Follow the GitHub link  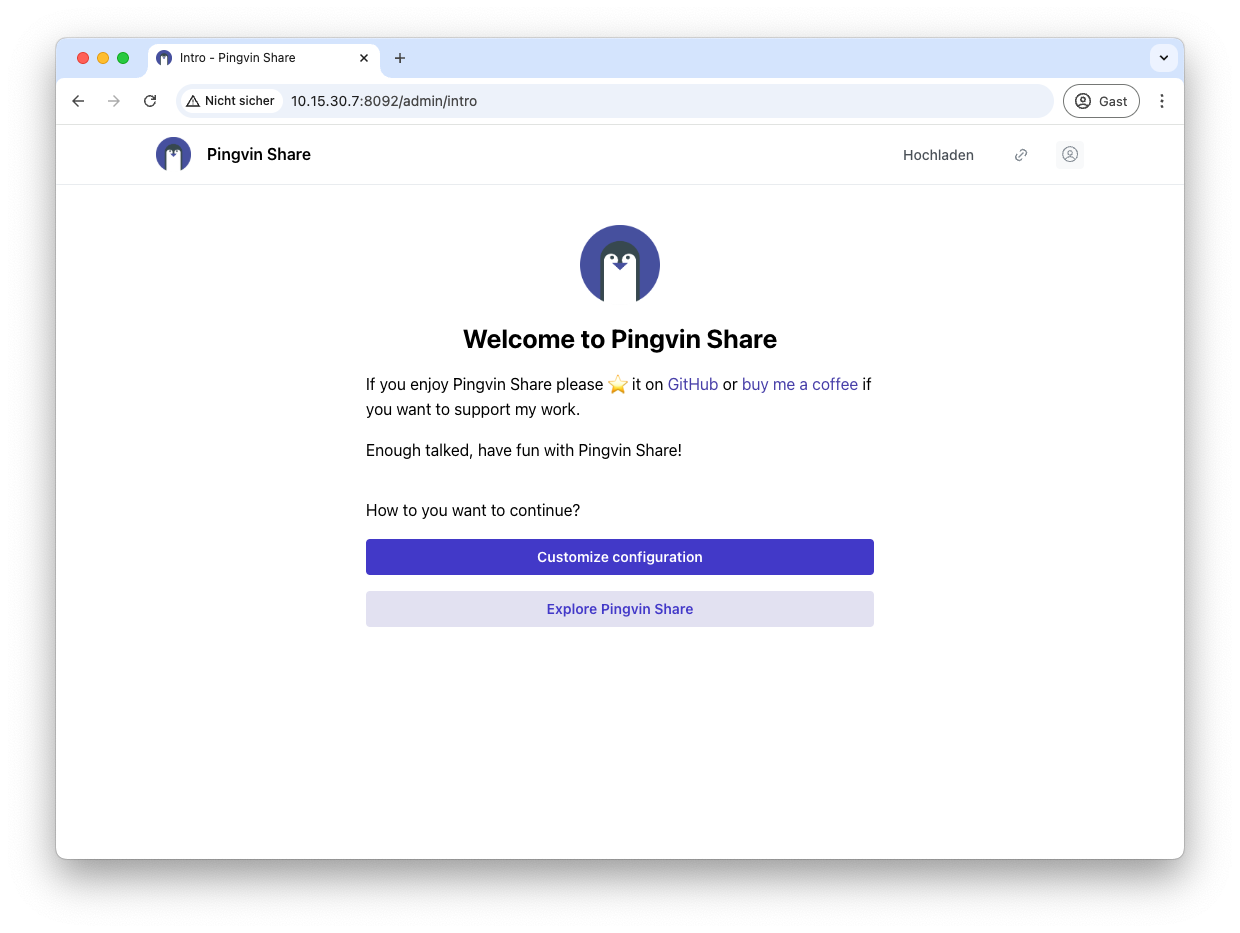pyautogui.click(x=692, y=384)
